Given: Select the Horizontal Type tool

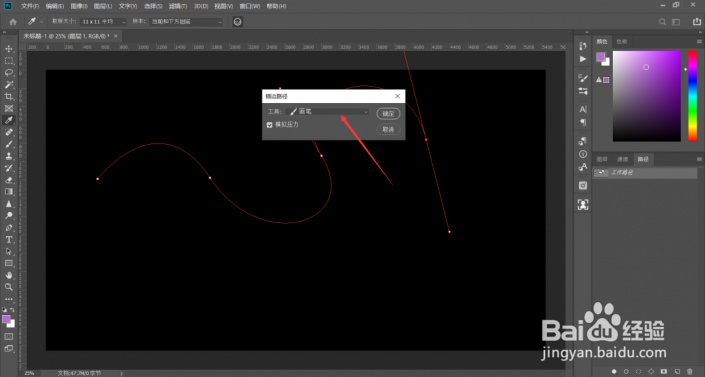Looking at the screenshot, I should point(9,239).
